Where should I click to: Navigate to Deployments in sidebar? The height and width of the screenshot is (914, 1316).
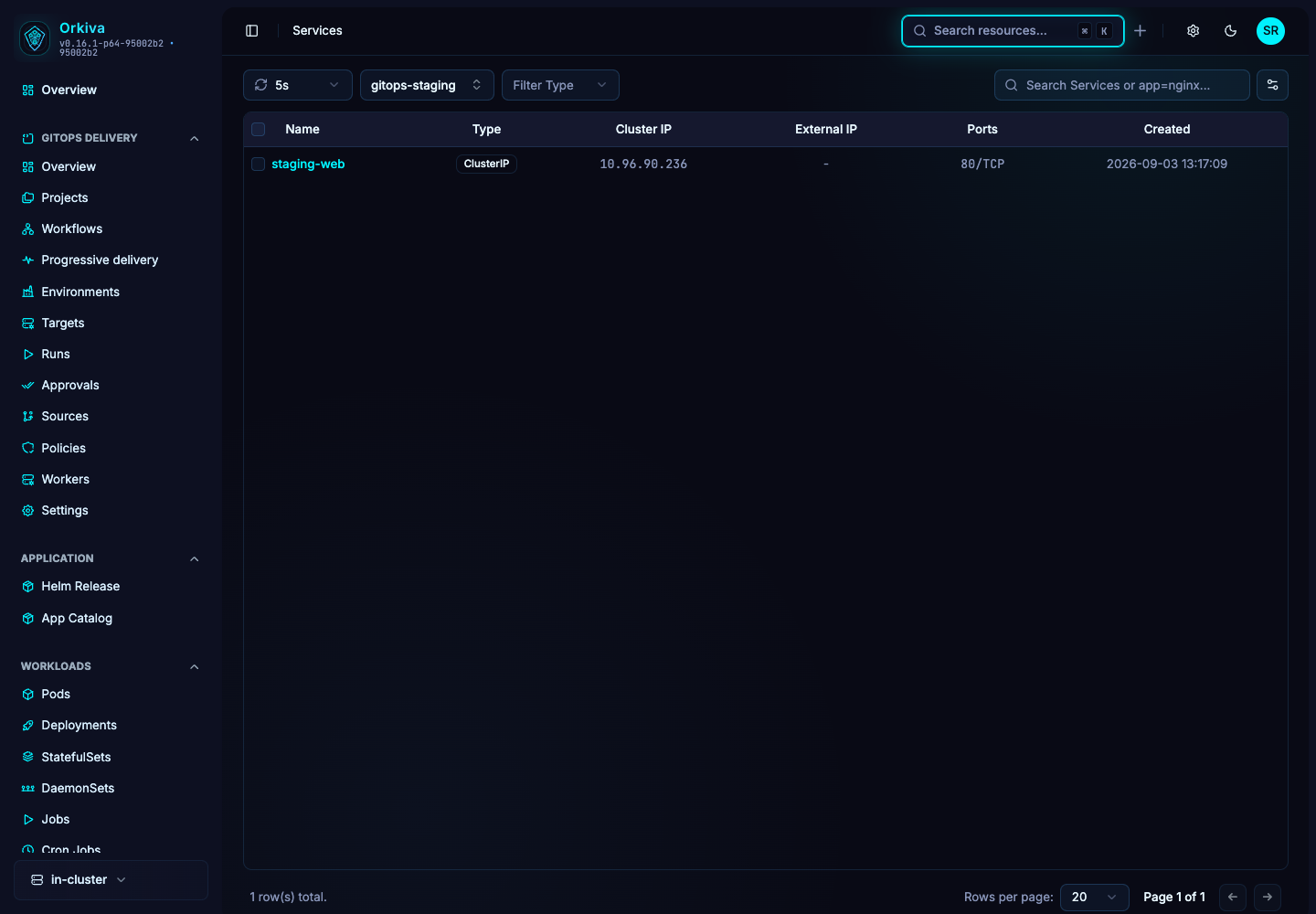(x=79, y=726)
